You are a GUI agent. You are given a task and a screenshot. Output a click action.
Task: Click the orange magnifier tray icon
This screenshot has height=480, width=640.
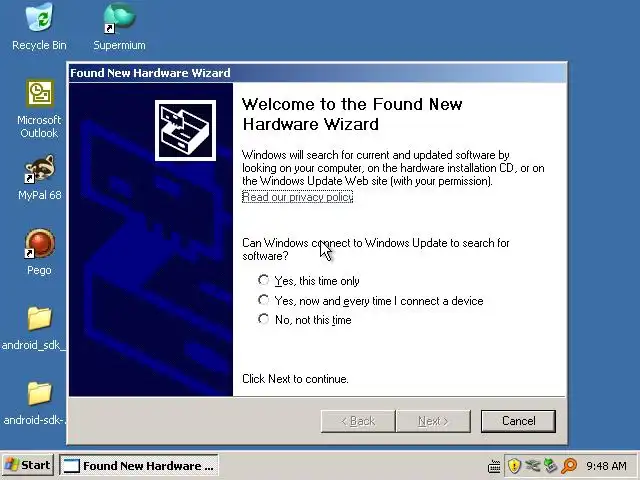[x=569, y=465]
